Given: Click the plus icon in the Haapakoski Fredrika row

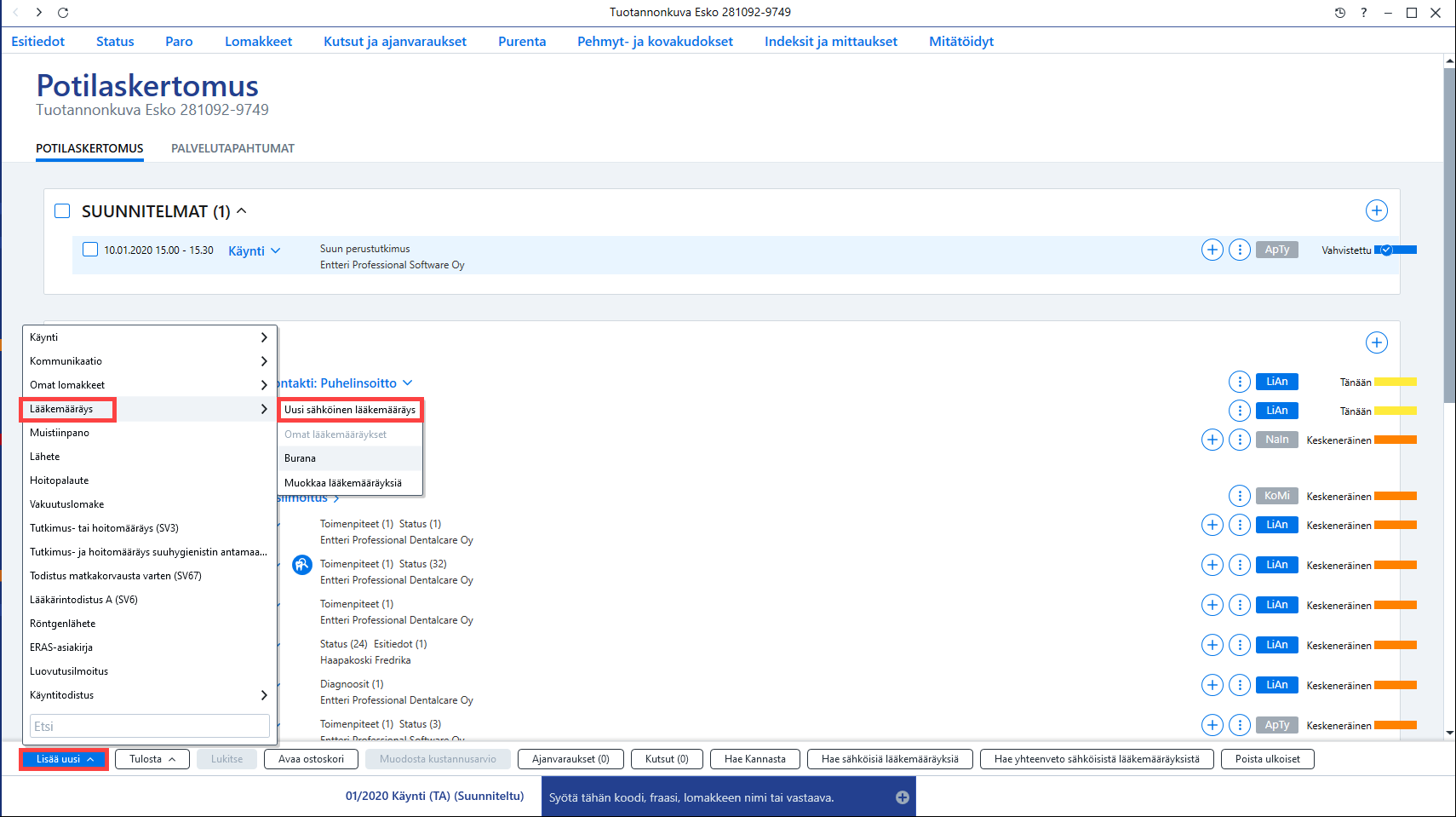Looking at the screenshot, I should 1212,645.
